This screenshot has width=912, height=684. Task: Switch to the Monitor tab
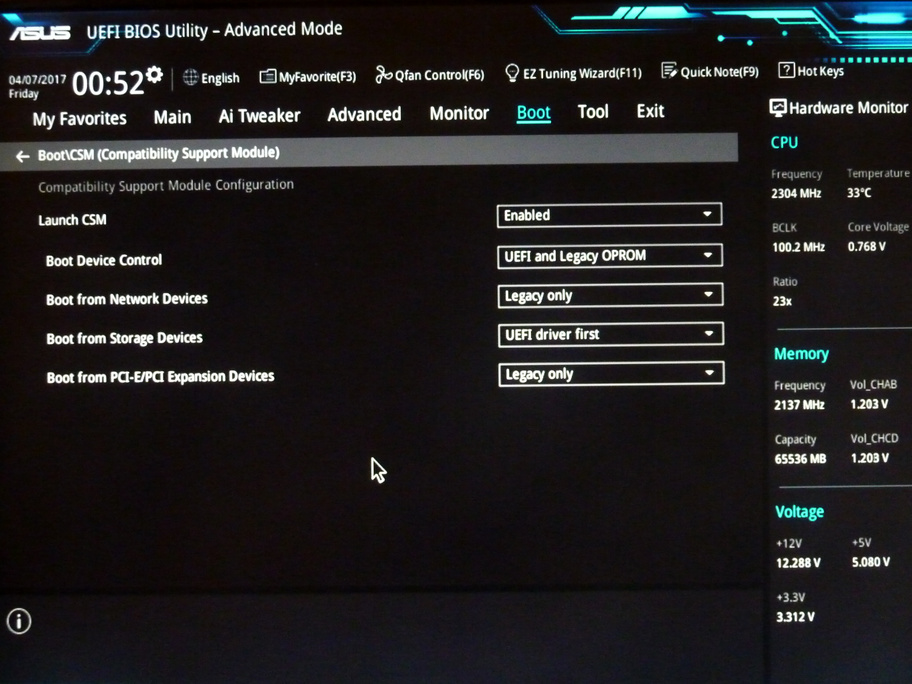(x=459, y=113)
